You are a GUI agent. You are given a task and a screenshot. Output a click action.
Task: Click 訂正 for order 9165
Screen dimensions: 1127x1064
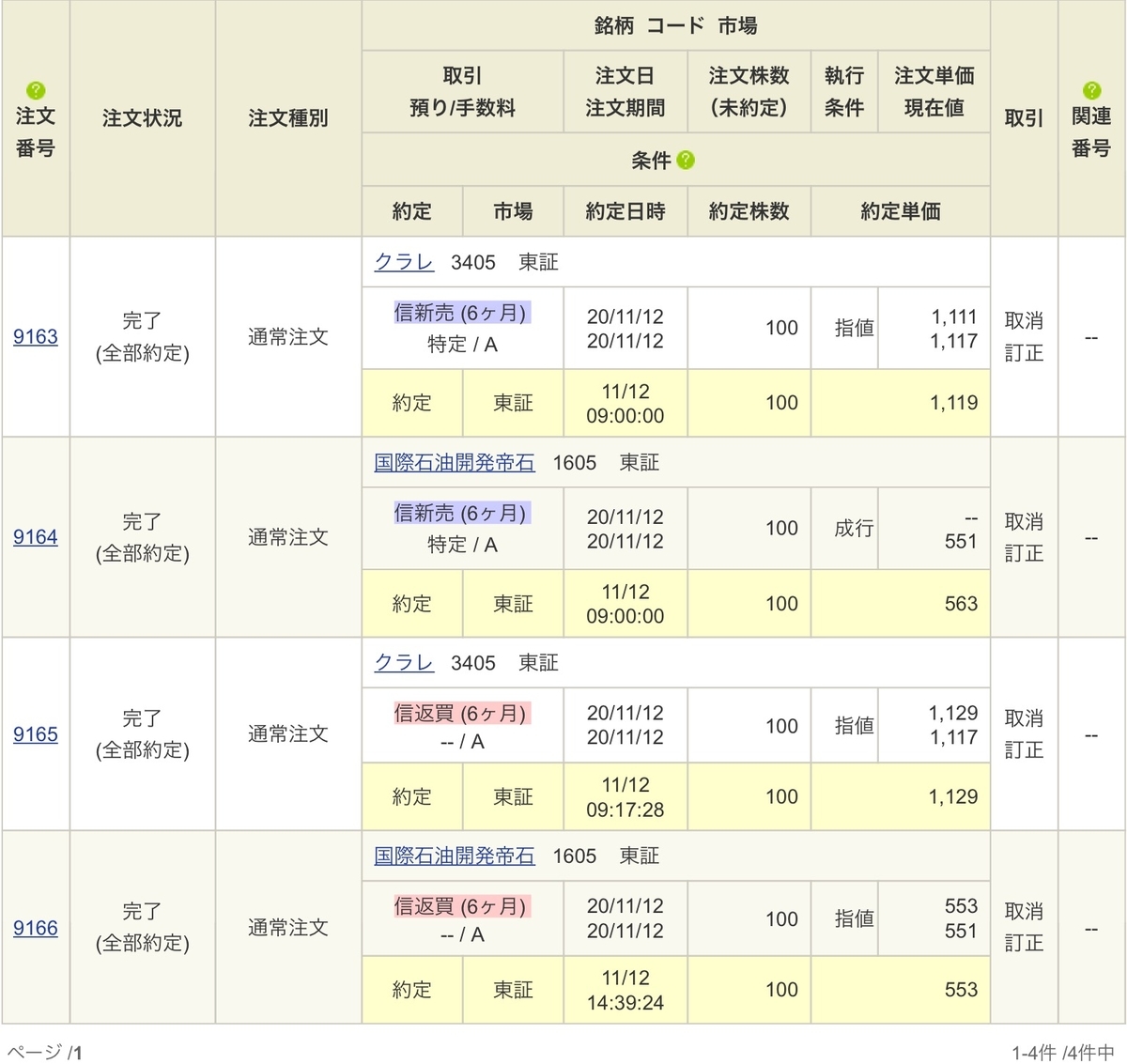click(x=1024, y=749)
